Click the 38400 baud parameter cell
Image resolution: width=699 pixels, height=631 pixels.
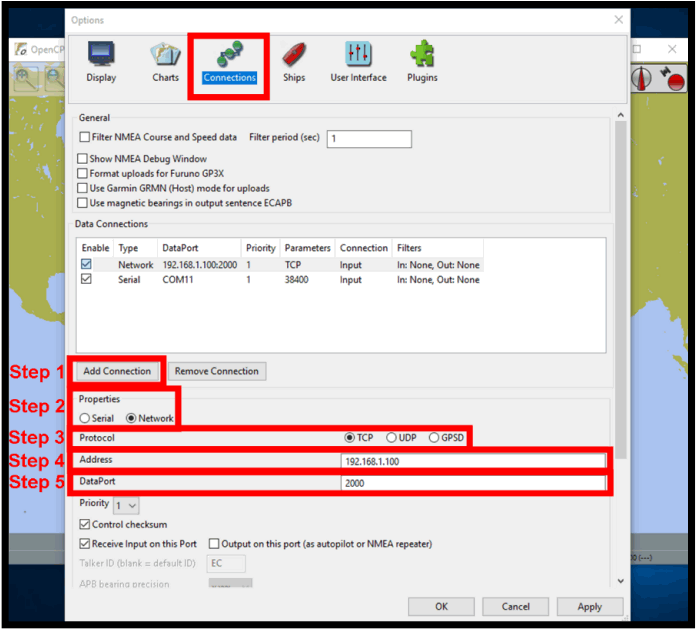click(x=296, y=280)
